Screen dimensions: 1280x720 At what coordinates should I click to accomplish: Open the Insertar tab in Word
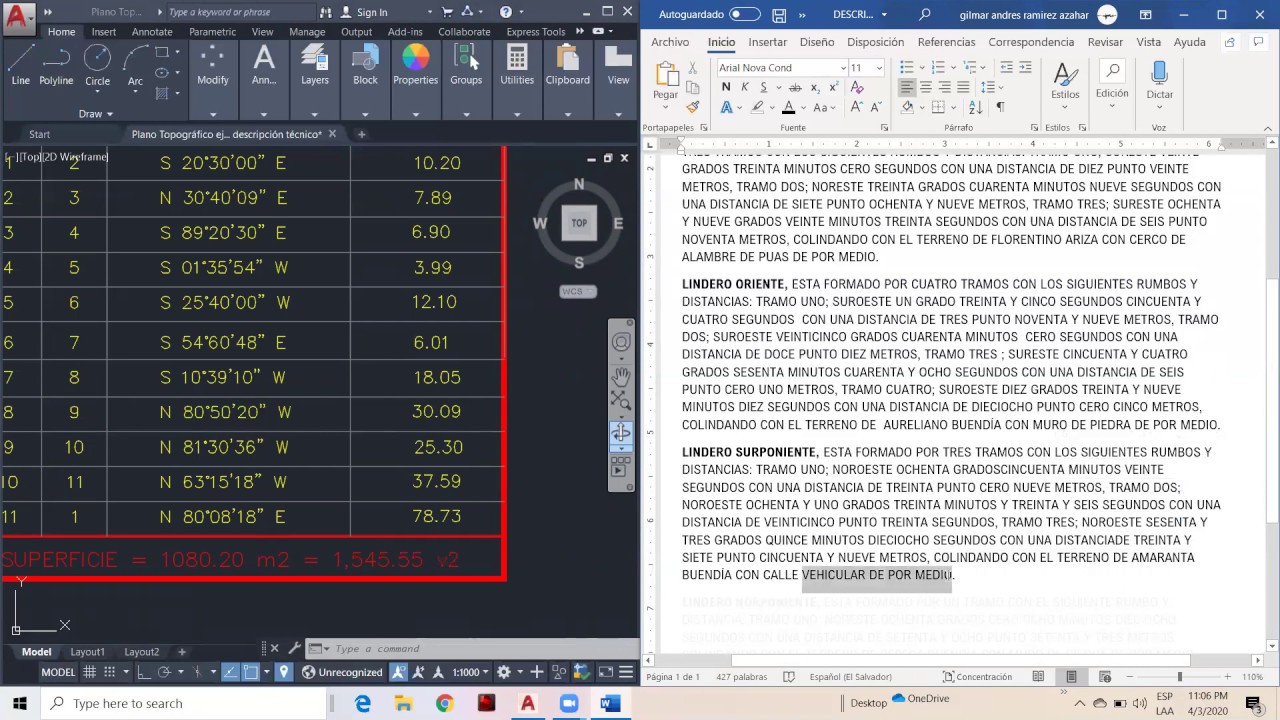tap(767, 42)
